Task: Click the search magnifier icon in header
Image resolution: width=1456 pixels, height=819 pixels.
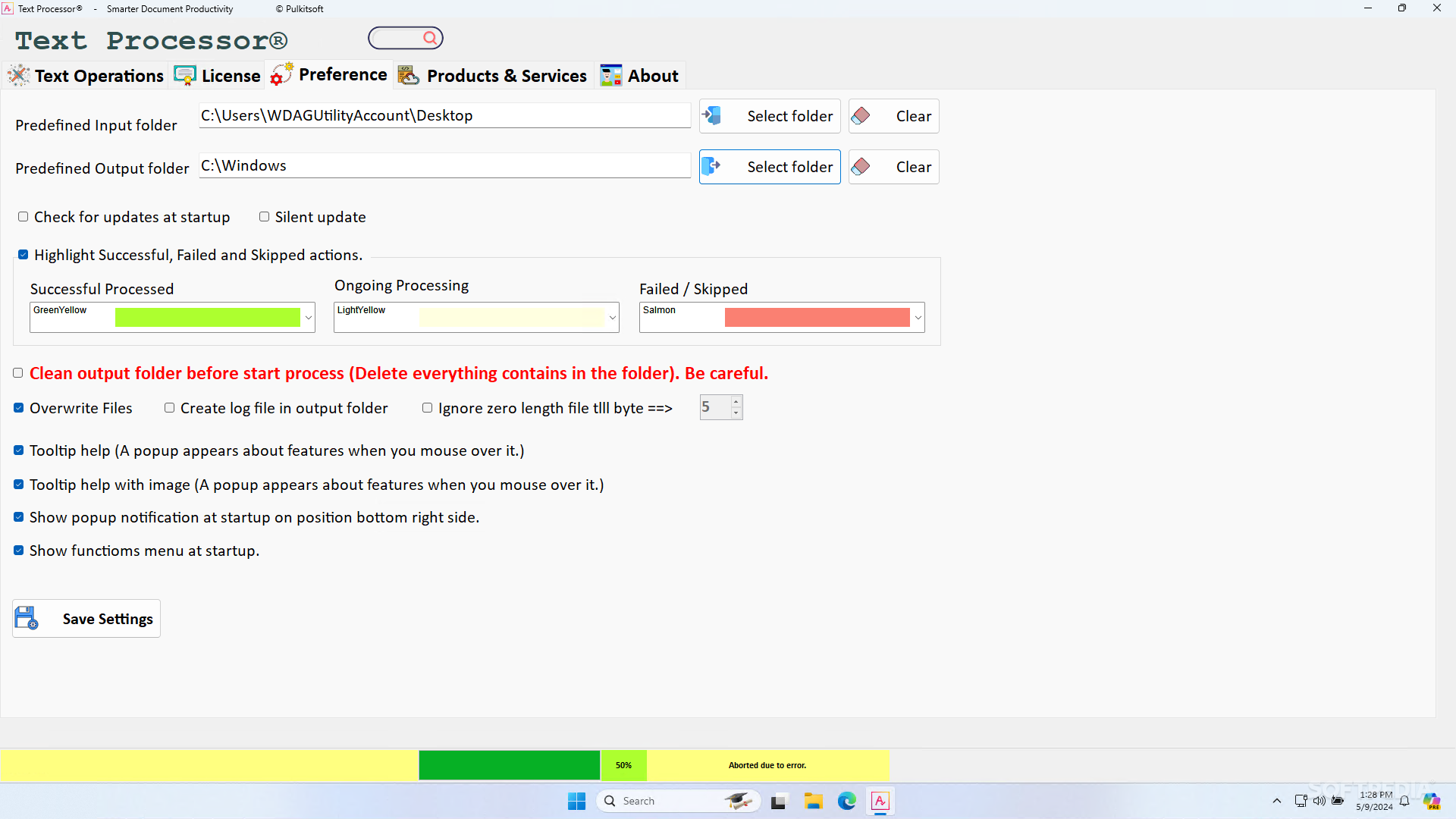Action: pyautogui.click(x=430, y=38)
